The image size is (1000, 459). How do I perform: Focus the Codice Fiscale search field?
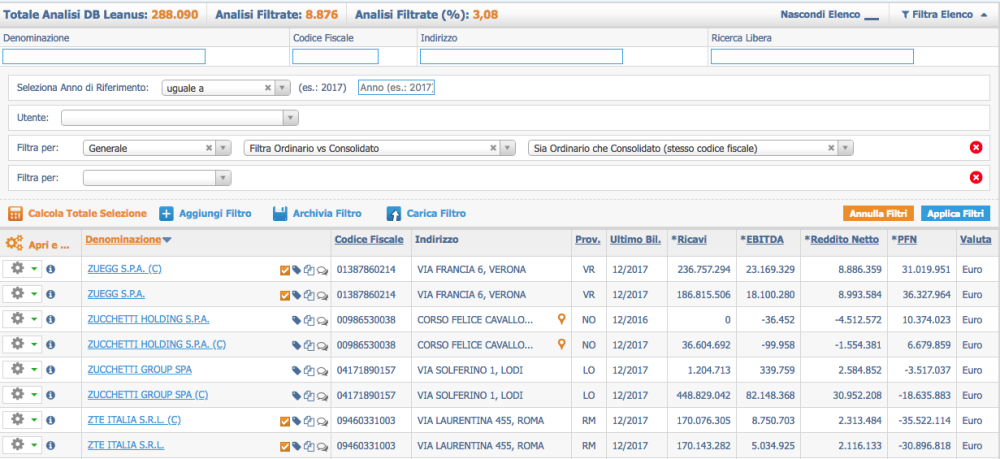pyautogui.click(x=335, y=57)
